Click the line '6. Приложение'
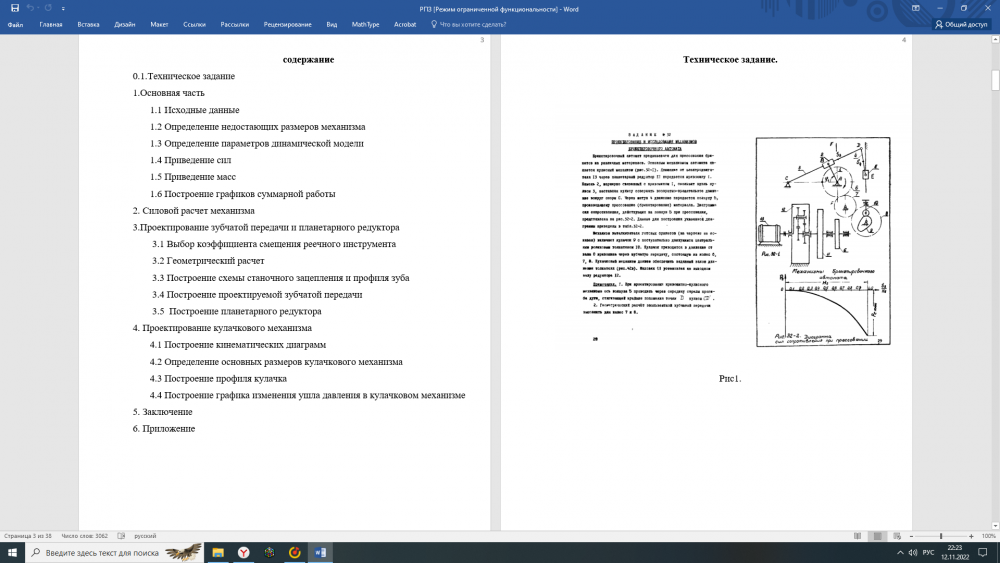This screenshot has width=1000, height=563. point(164,428)
